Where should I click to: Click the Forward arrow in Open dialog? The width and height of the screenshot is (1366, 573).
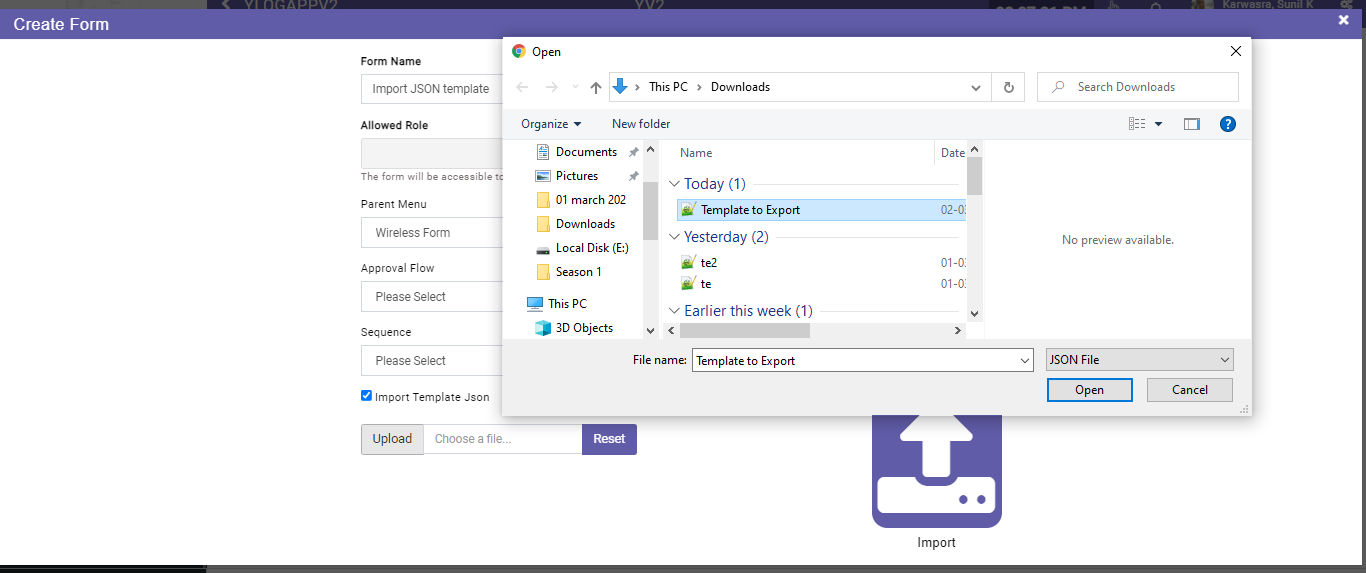[551, 87]
